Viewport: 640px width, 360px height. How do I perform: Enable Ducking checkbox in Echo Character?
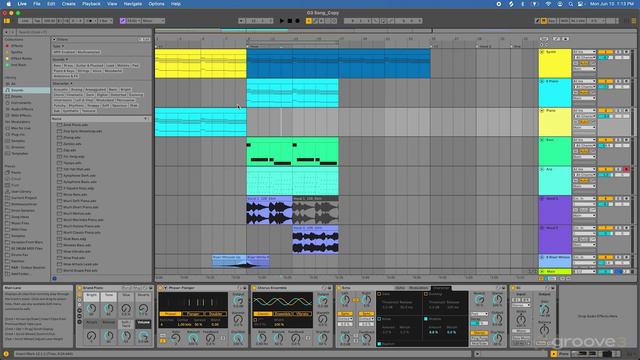click(x=426, y=294)
